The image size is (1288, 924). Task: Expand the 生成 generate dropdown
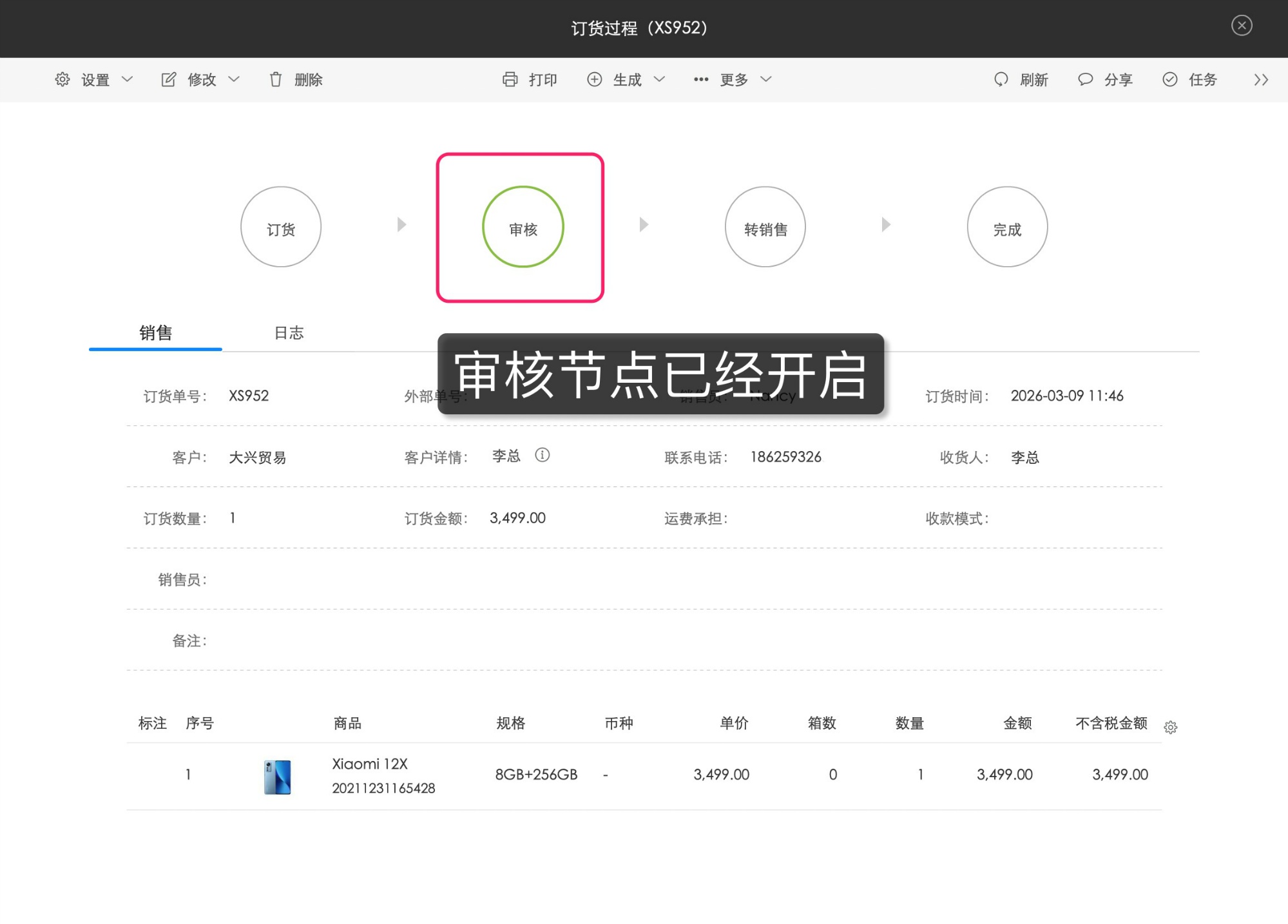[x=660, y=79]
